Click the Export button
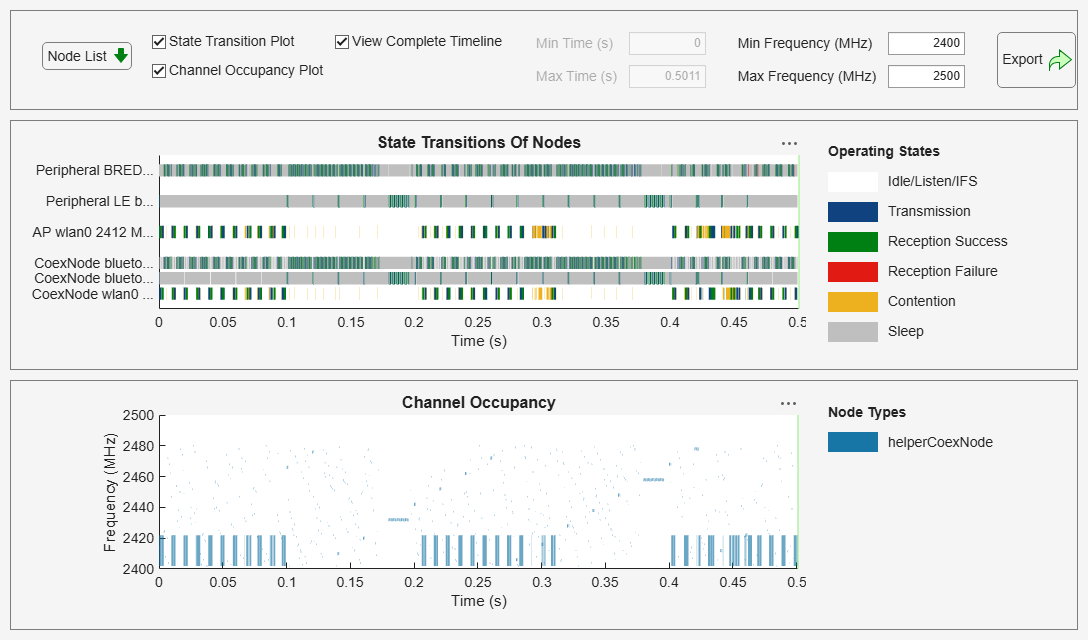Screen dimensions: 1088x640 click(x=1036, y=60)
